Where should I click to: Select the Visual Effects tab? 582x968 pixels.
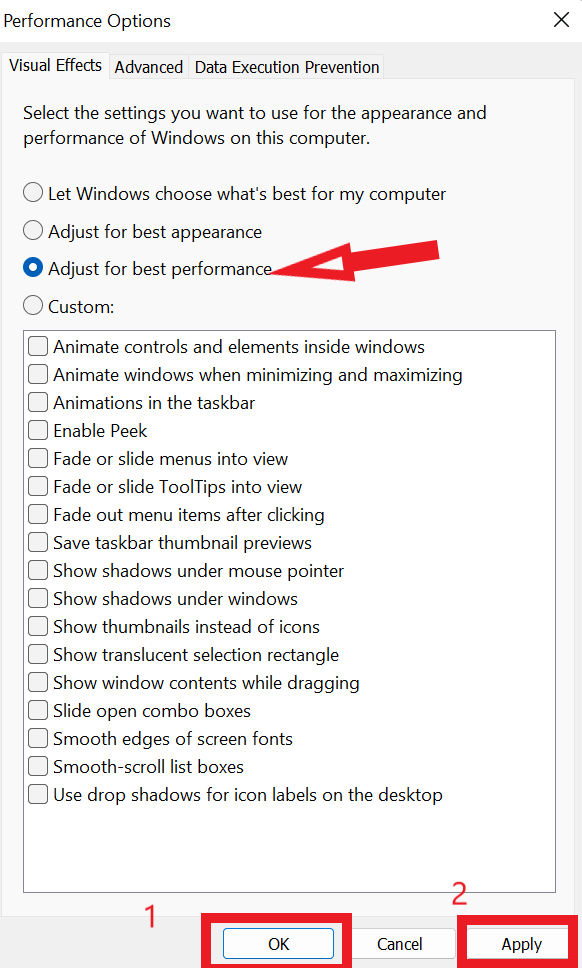tap(56, 65)
